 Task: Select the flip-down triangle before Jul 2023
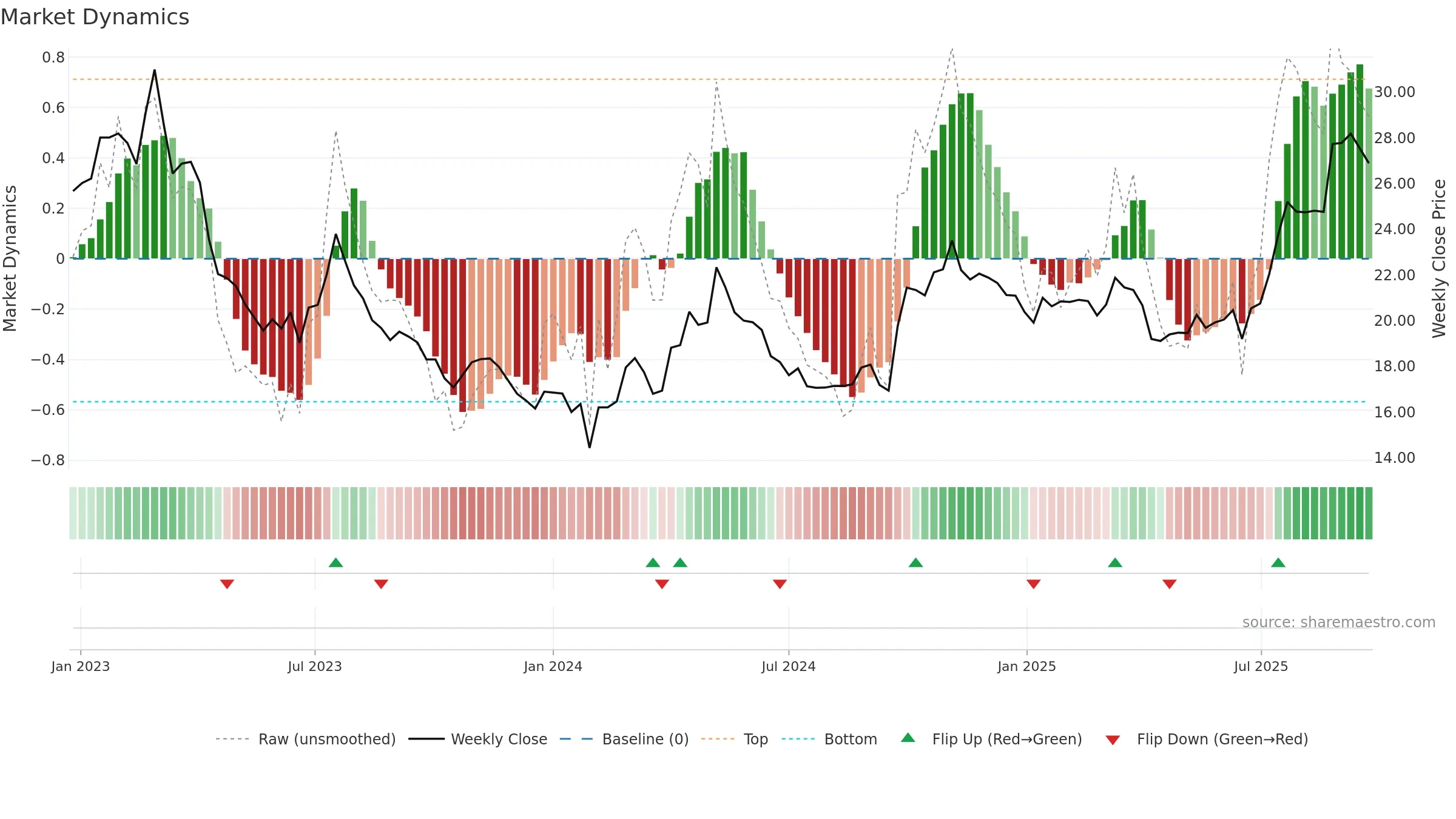coord(227,584)
